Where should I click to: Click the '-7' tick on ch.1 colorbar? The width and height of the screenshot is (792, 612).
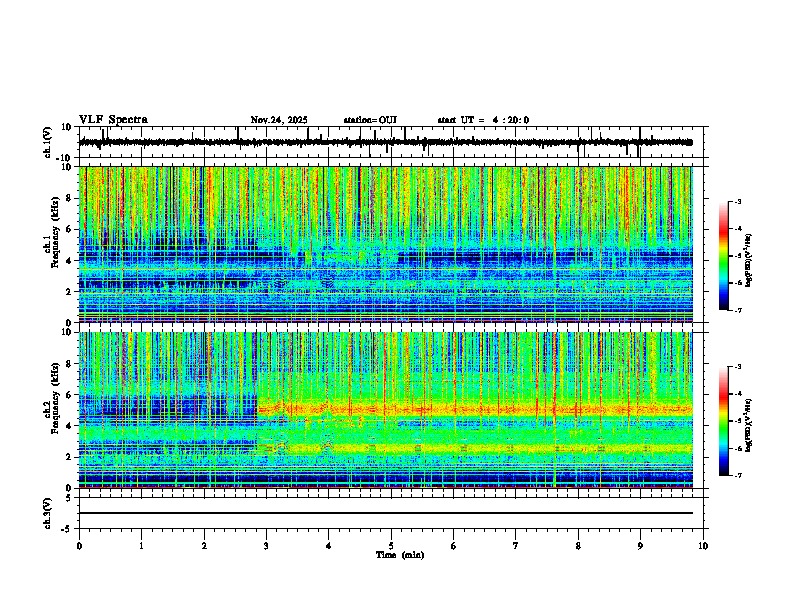click(x=738, y=310)
